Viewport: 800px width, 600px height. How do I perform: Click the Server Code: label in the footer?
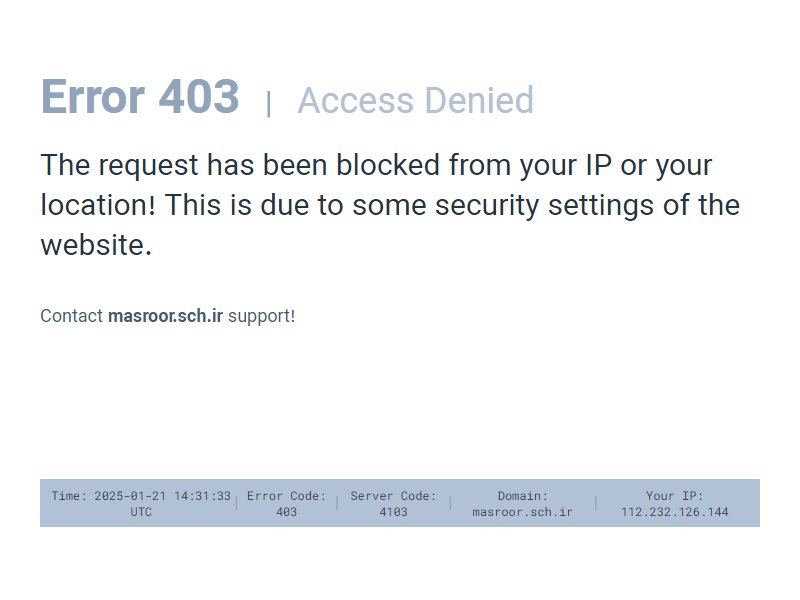tap(393, 495)
